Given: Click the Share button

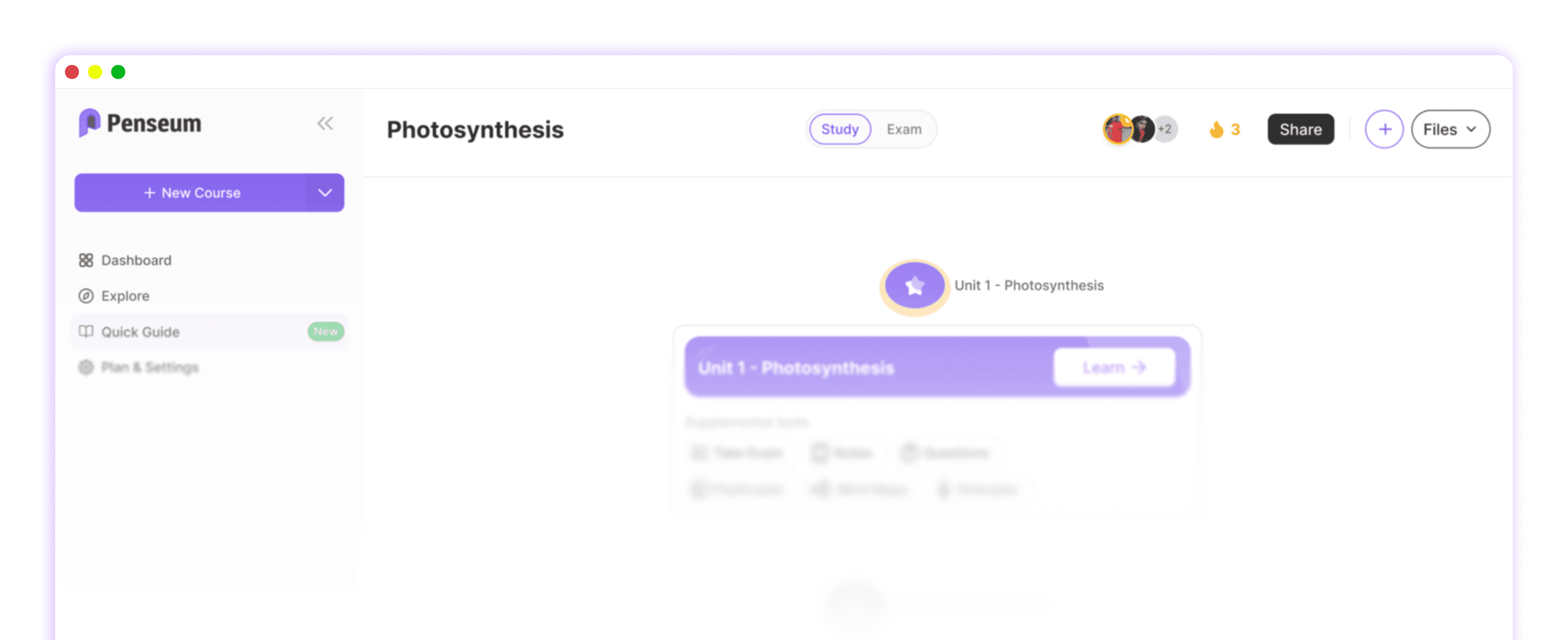Looking at the screenshot, I should pyautogui.click(x=1300, y=129).
